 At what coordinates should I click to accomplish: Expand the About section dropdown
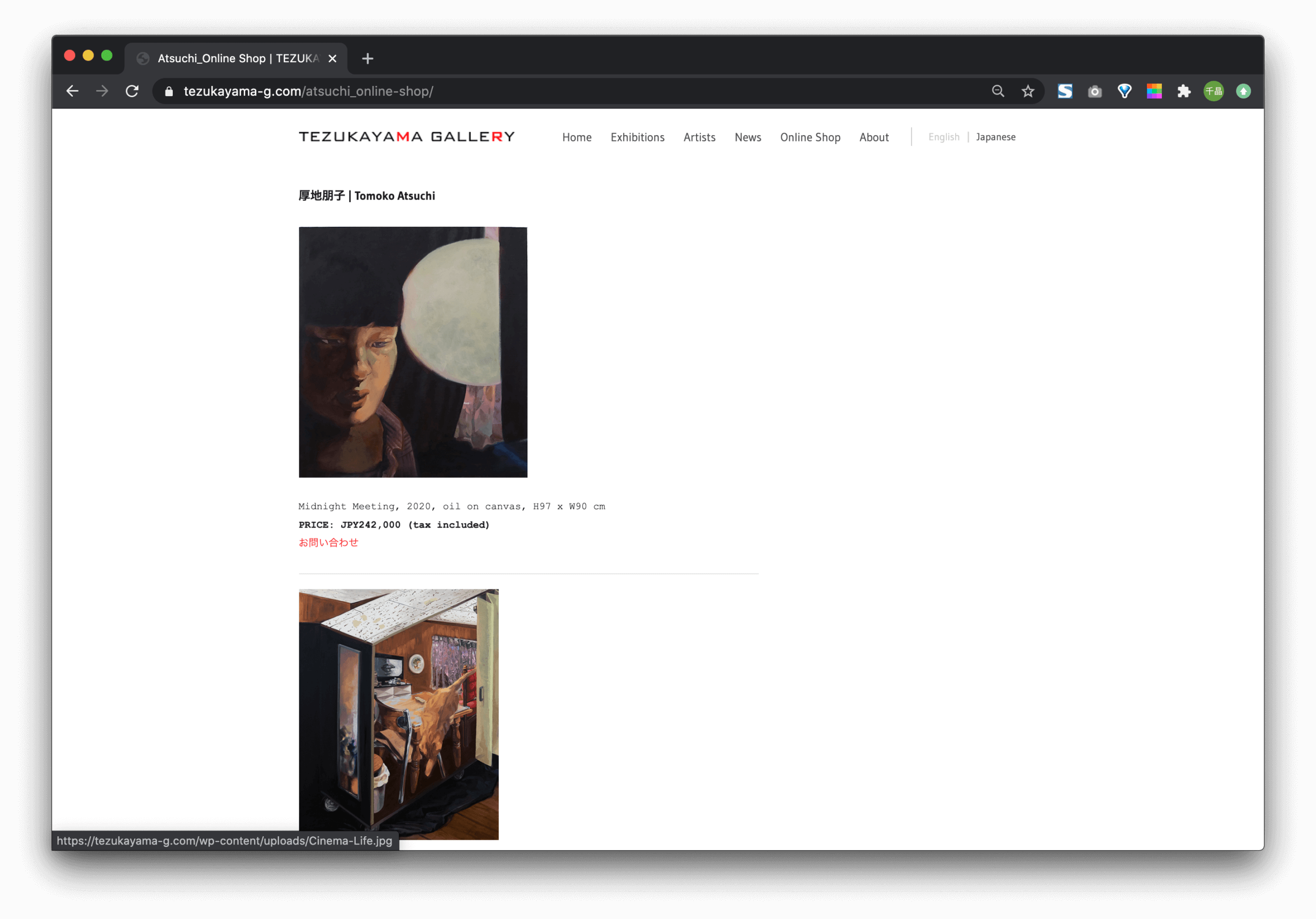coord(873,137)
